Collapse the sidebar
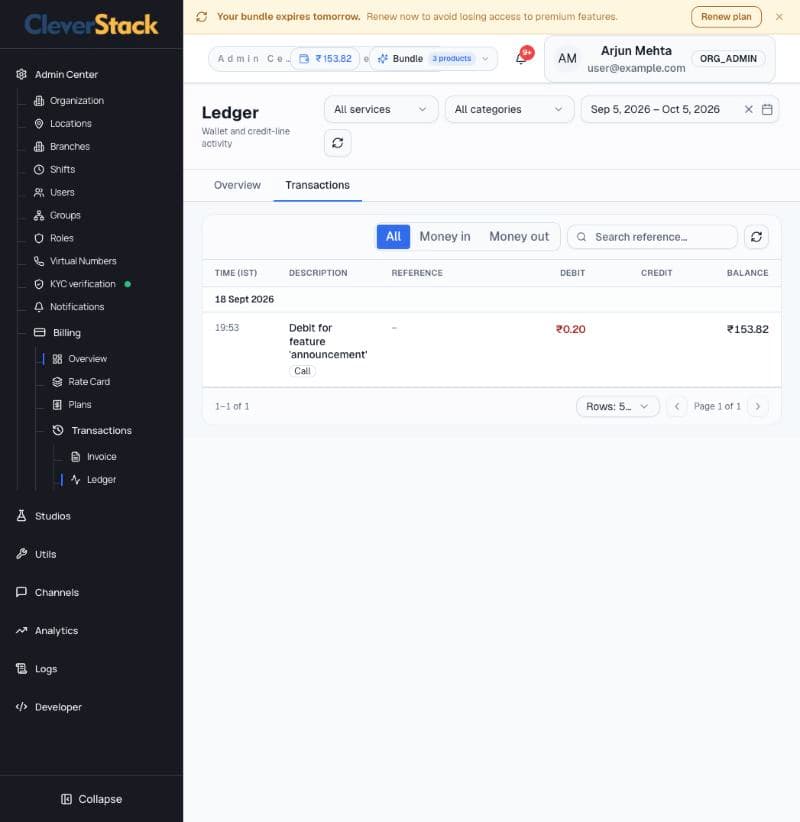The image size is (800, 822). point(92,799)
